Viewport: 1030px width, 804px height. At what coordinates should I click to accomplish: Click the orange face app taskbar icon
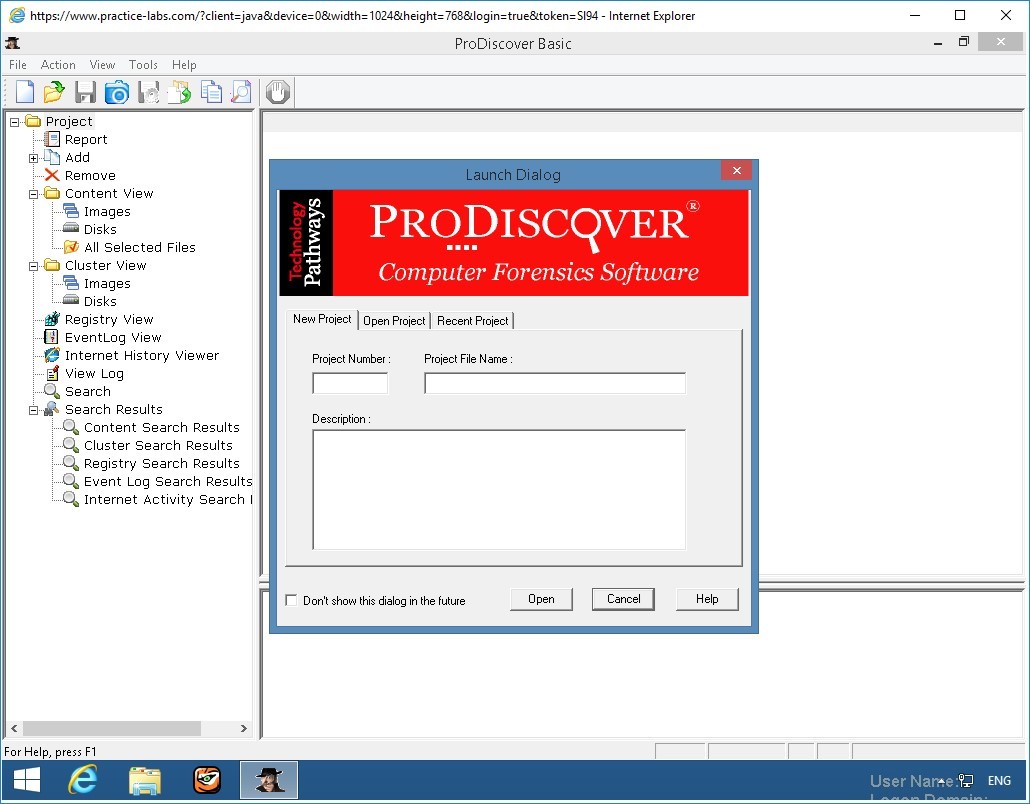[x=208, y=780]
